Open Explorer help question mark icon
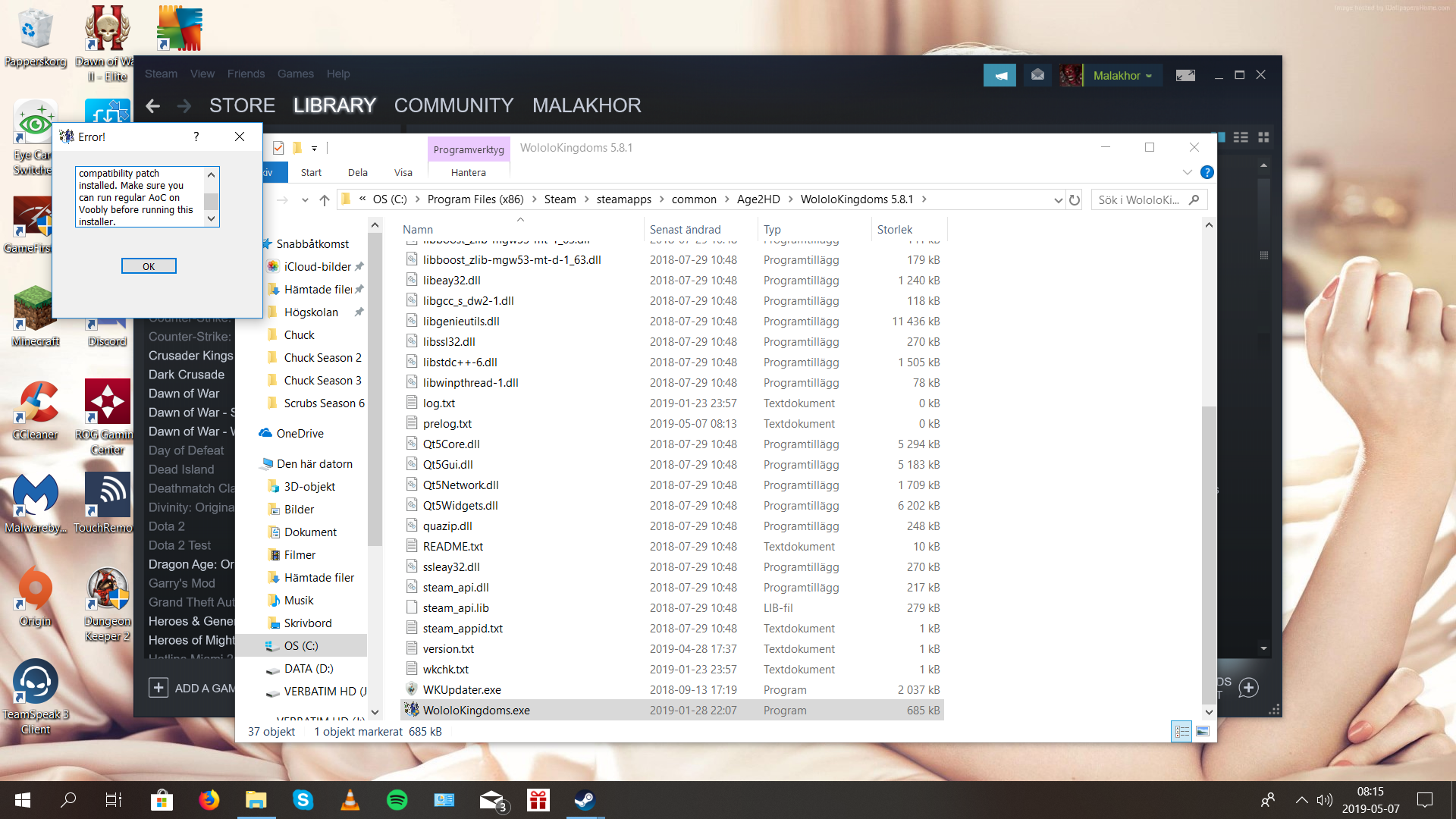1456x819 pixels. pyautogui.click(x=1207, y=172)
